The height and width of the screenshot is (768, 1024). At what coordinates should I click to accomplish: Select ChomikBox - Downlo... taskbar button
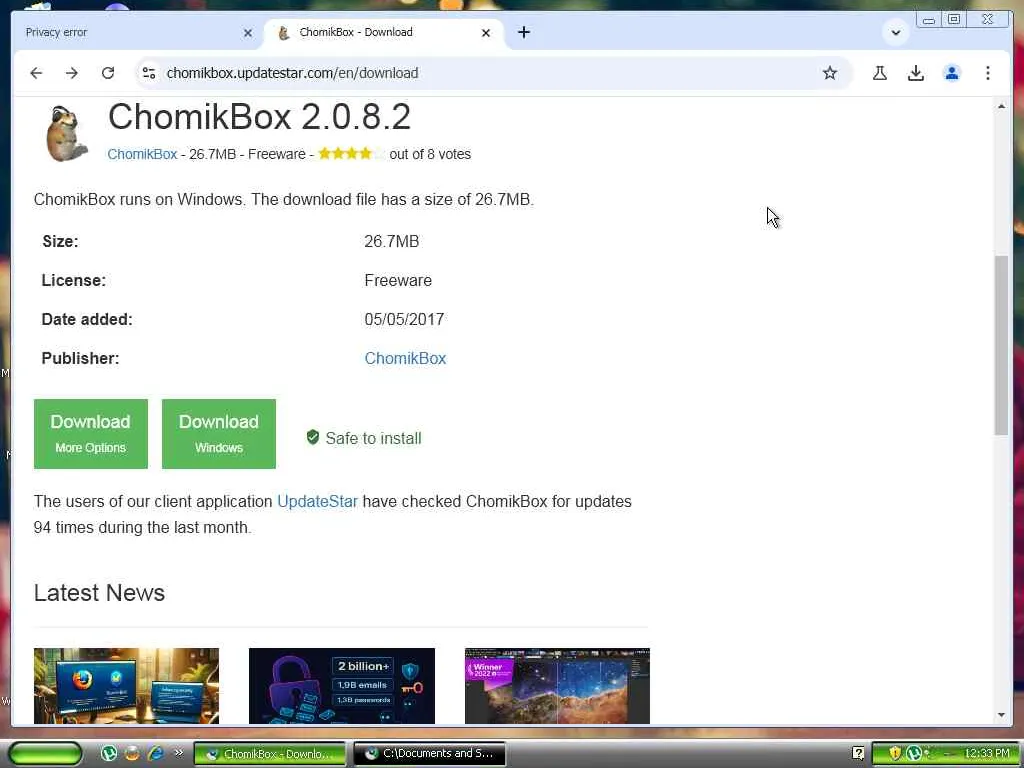click(270, 754)
